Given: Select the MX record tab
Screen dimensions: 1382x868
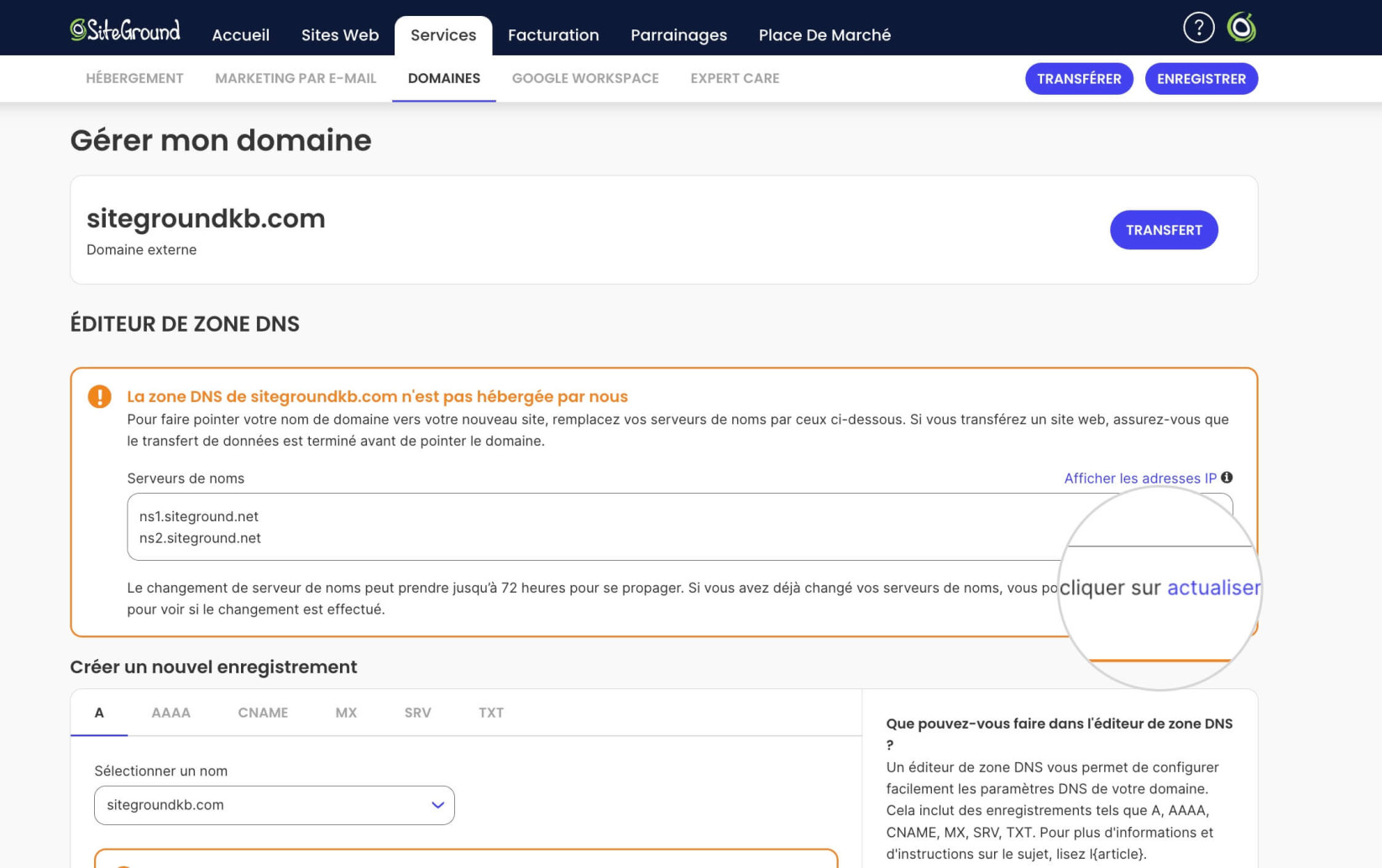Looking at the screenshot, I should [x=346, y=713].
